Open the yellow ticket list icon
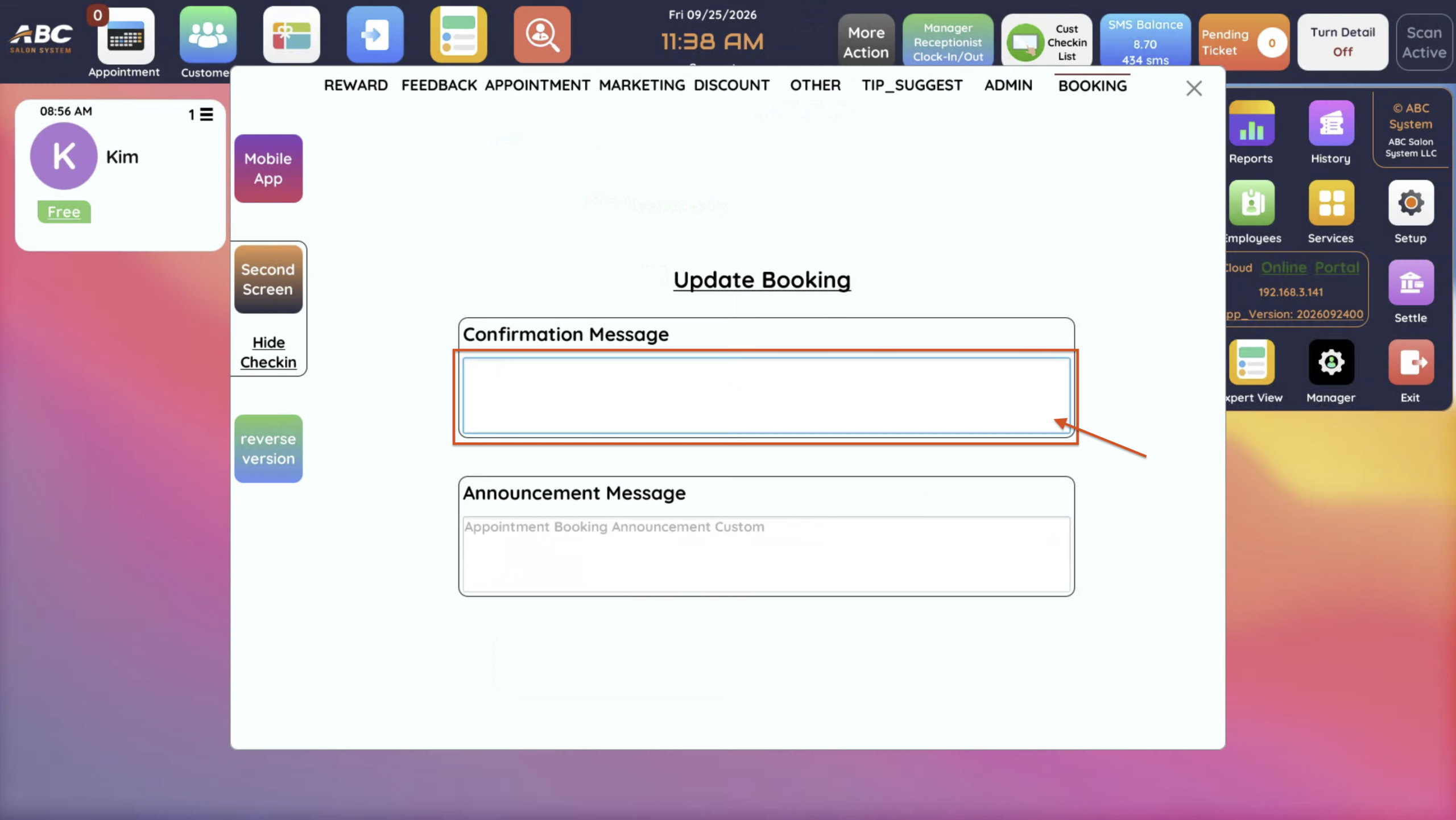This screenshot has width=1456, height=820. click(x=458, y=35)
